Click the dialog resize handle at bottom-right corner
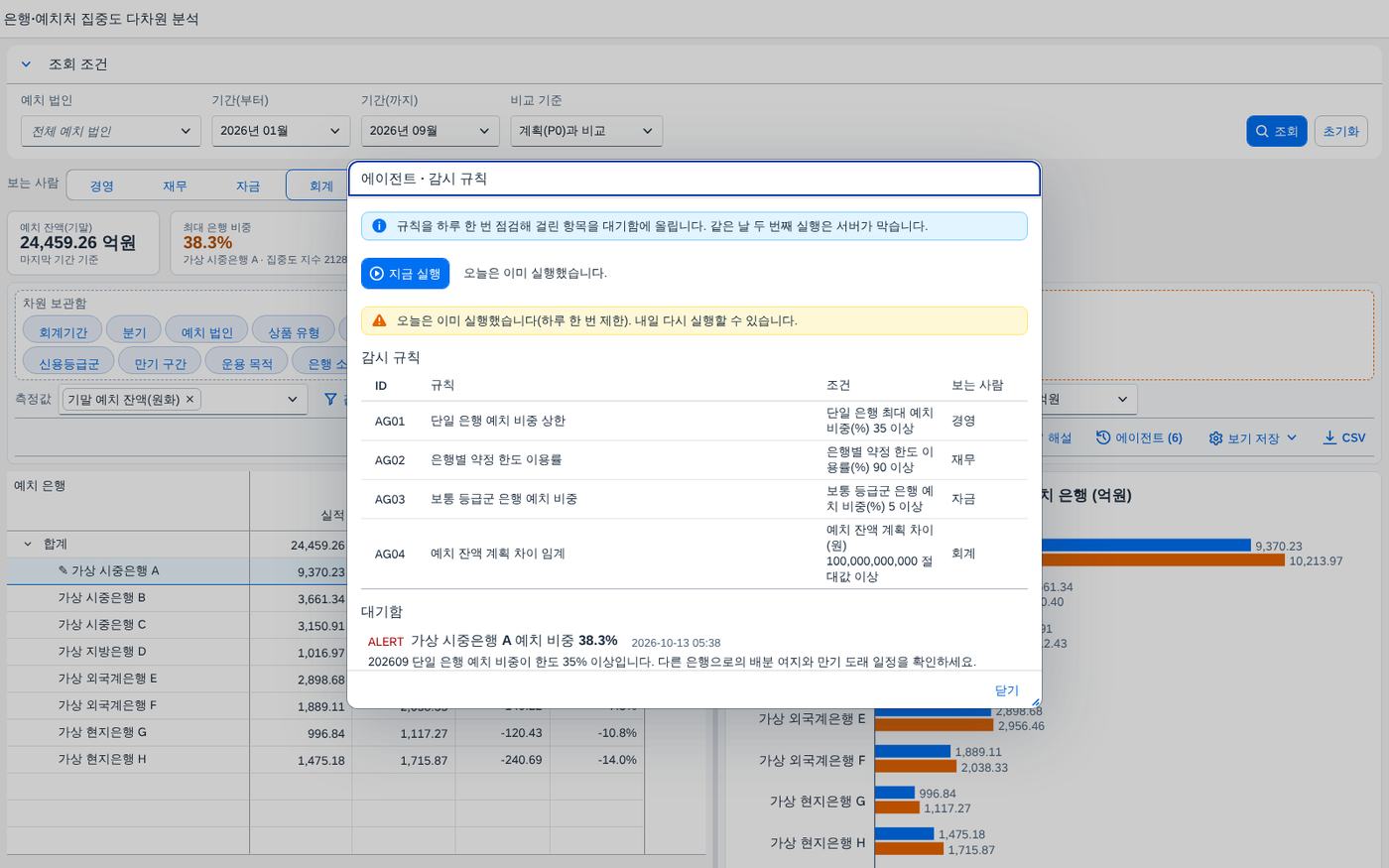This screenshot has width=1389, height=868. 1035,702
